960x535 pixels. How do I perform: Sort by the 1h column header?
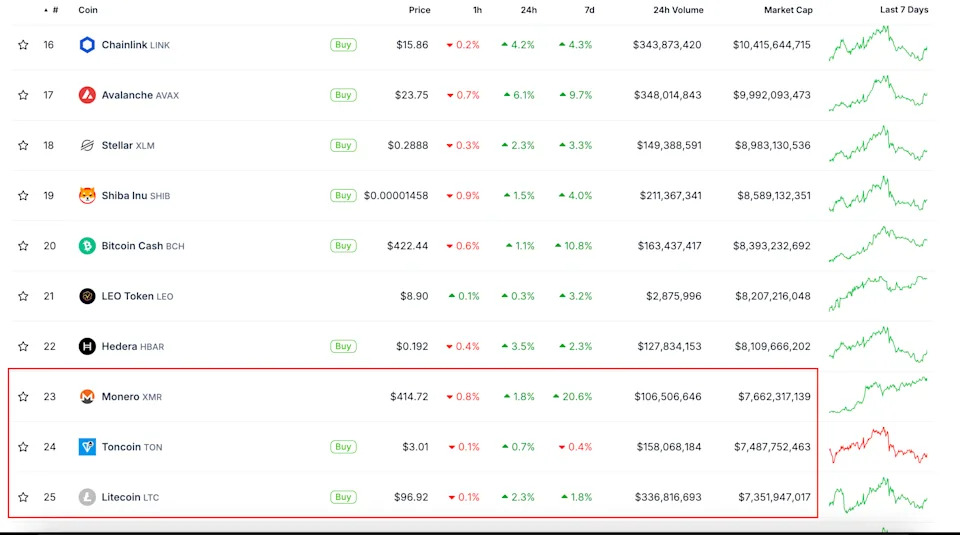477,10
